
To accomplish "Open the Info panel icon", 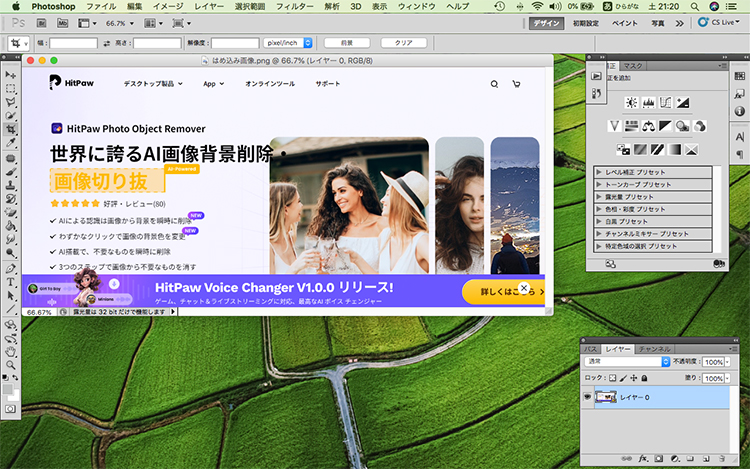I will click(x=739, y=111).
